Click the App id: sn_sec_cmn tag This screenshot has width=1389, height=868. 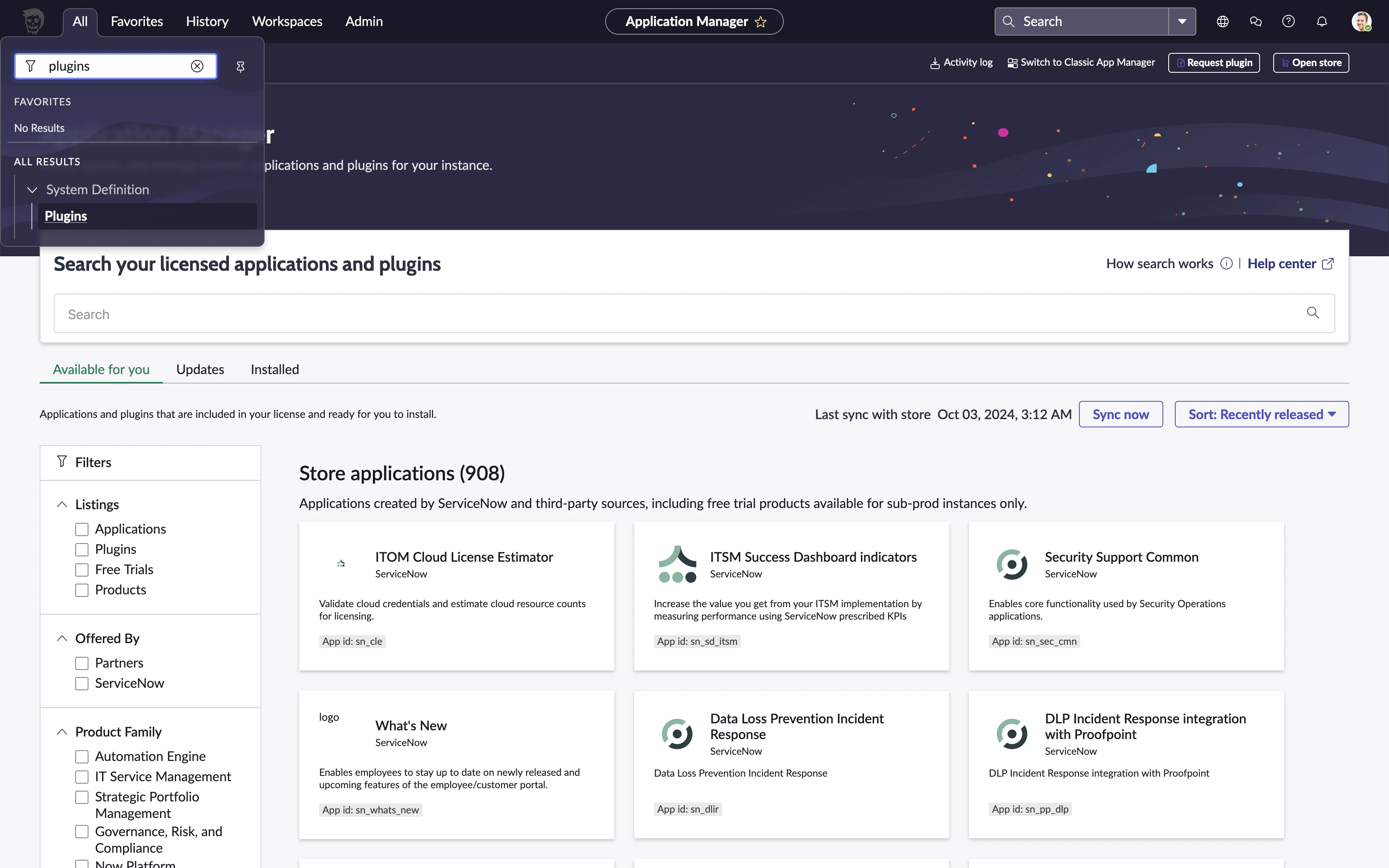click(1034, 641)
